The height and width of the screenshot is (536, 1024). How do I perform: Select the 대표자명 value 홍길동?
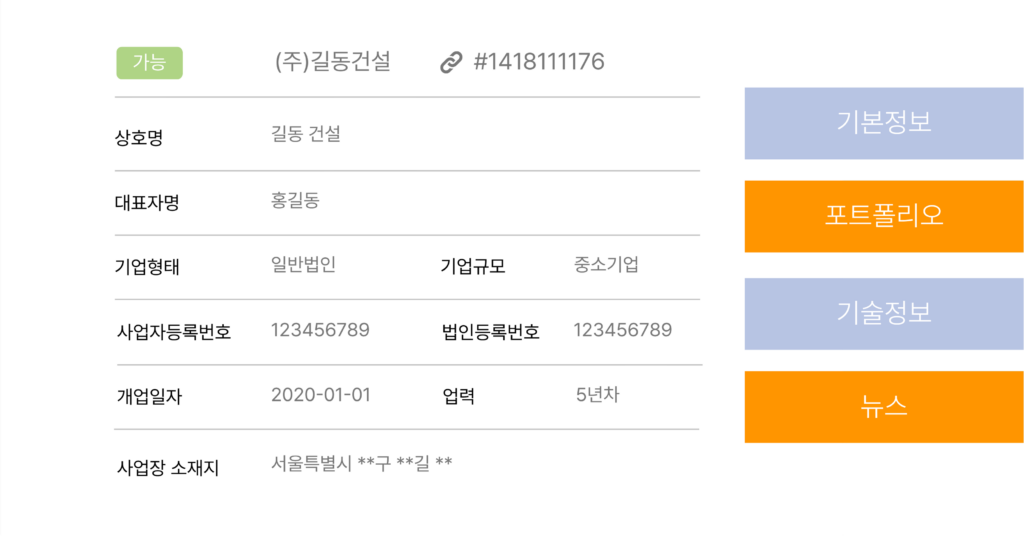[295, 200]
